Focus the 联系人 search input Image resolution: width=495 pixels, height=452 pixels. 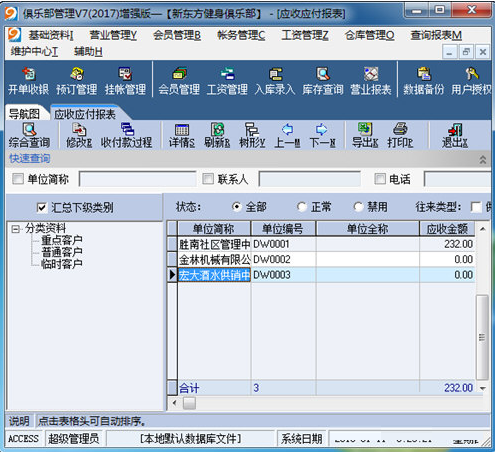tap(310, 179)
